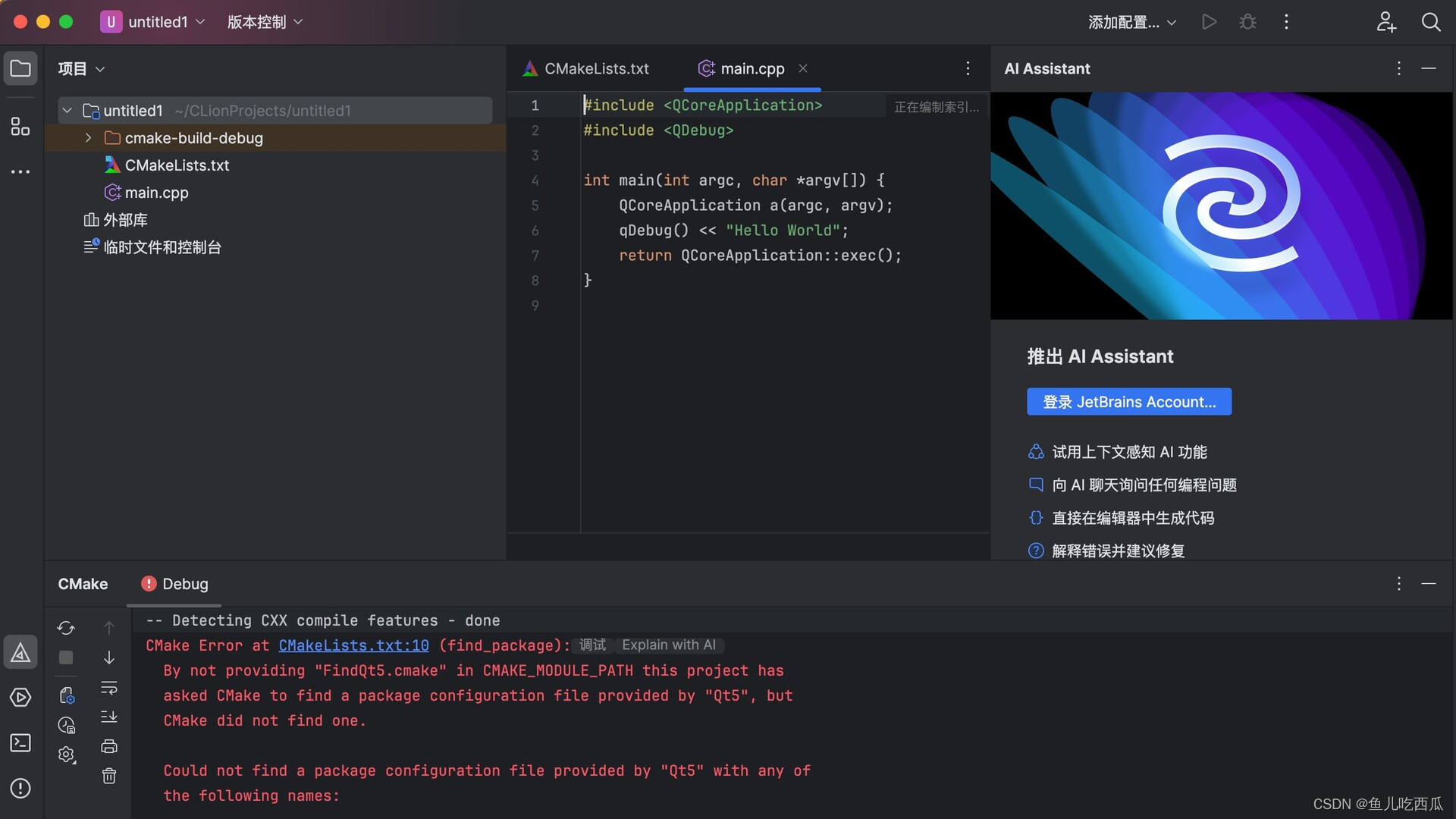Open the 添加配置 run configuration dropdown

point(1131,22)
